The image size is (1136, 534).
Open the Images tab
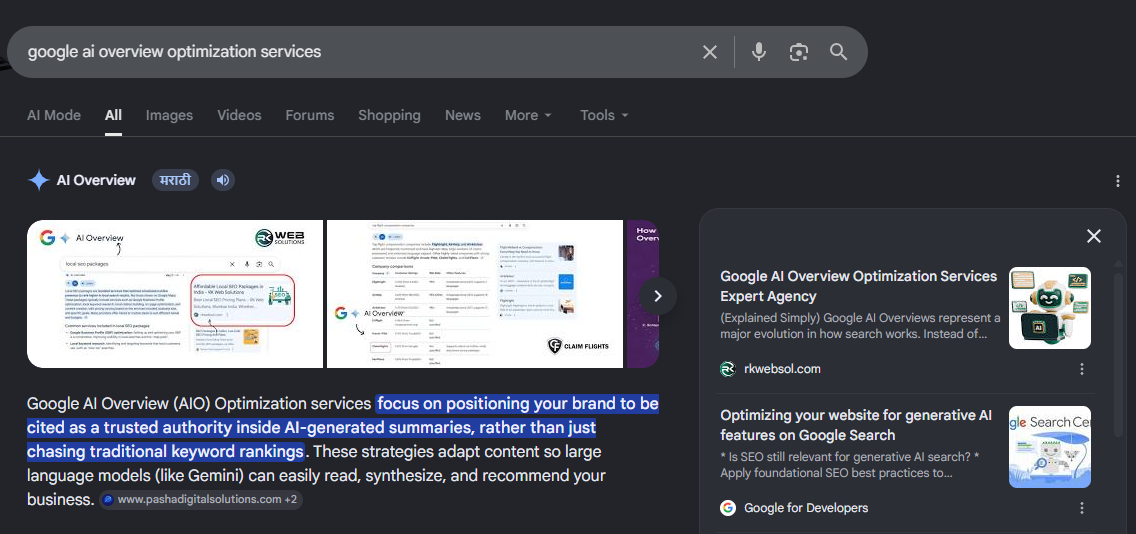click(x=169, y=115)
